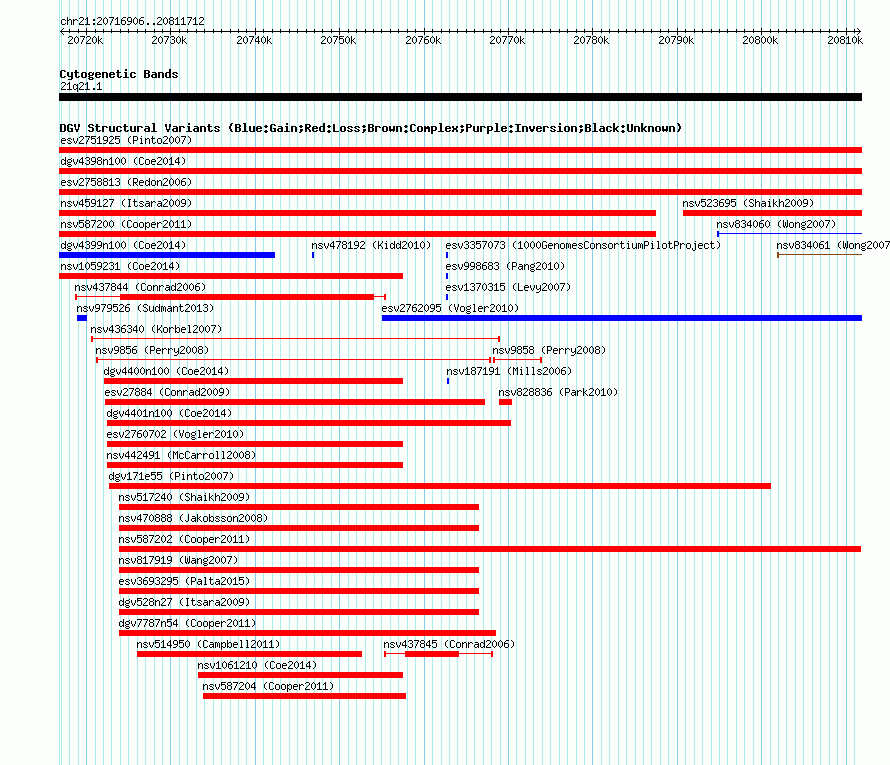Click the 20770k ruler position

click(507, 40)
